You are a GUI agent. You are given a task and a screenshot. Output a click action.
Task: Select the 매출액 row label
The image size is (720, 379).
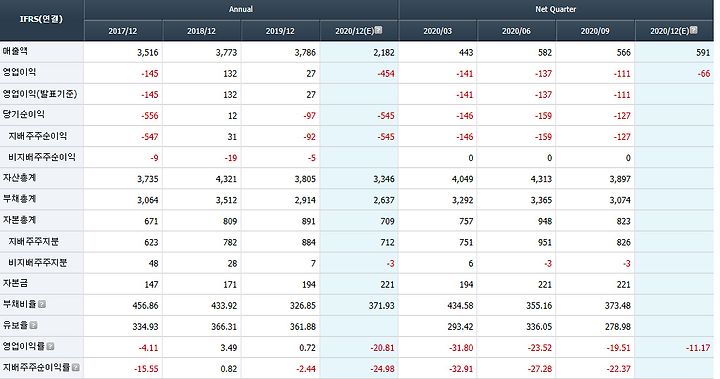(x=15, y=51)
